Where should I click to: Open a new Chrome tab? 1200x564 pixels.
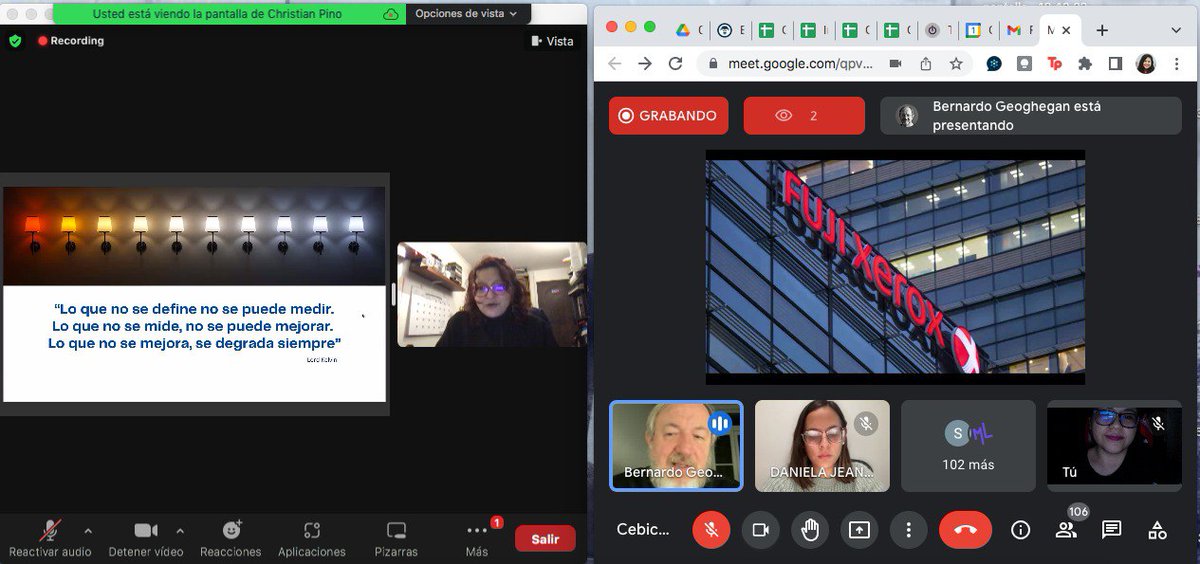[1102, 30]
